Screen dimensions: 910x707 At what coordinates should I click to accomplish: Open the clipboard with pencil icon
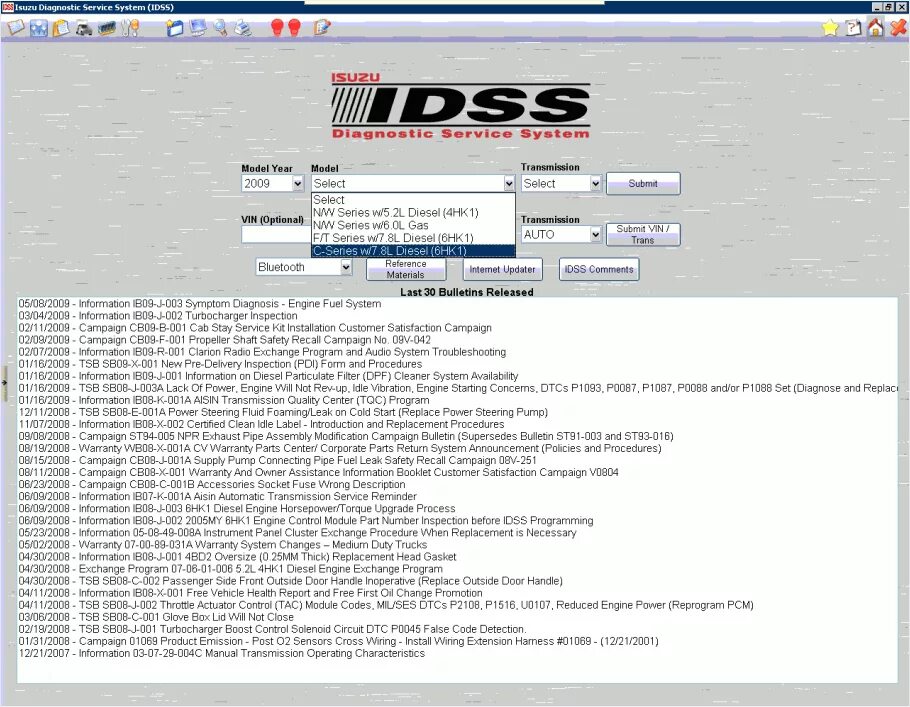[322, 28]
